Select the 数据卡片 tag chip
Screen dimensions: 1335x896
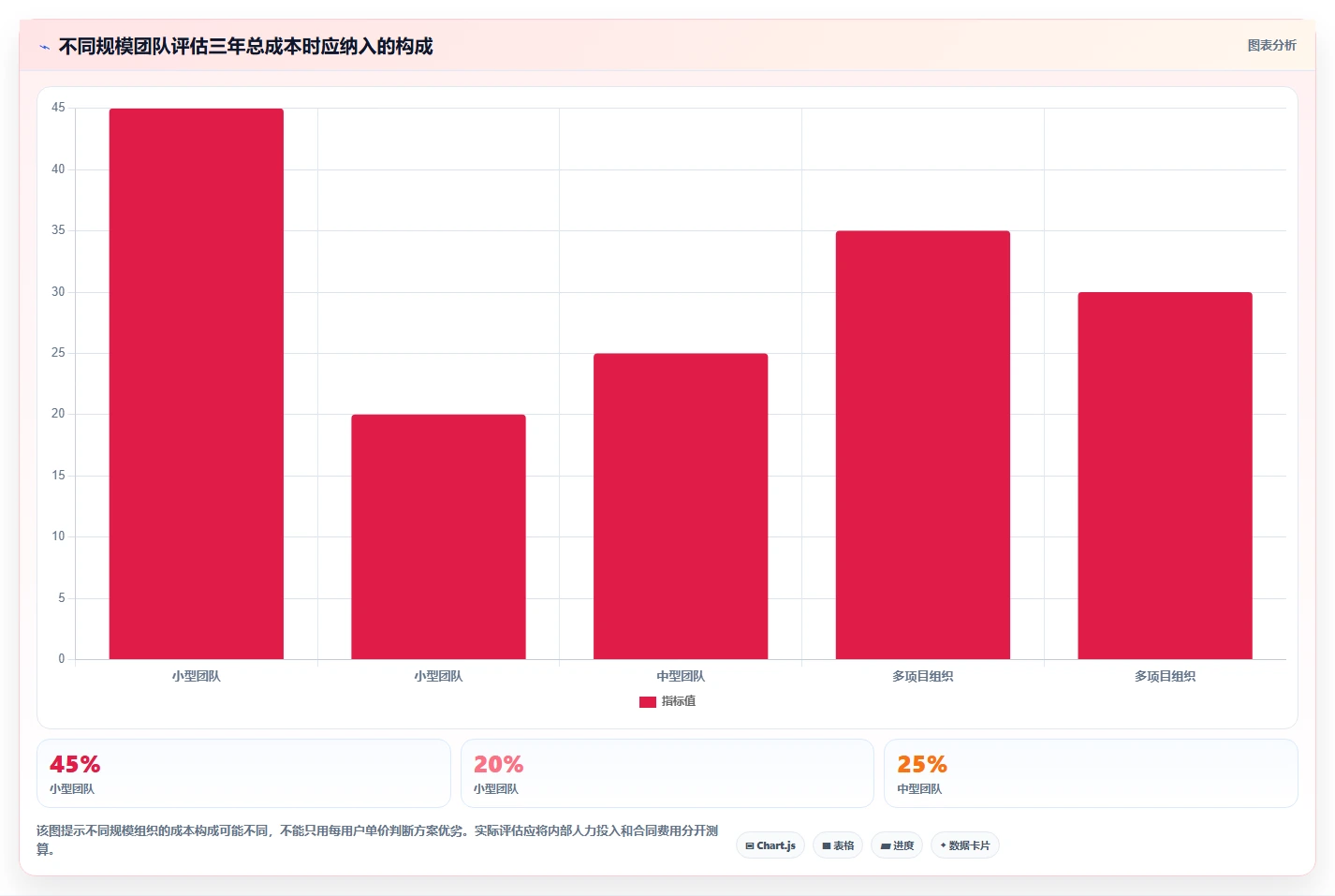point(965,845)
